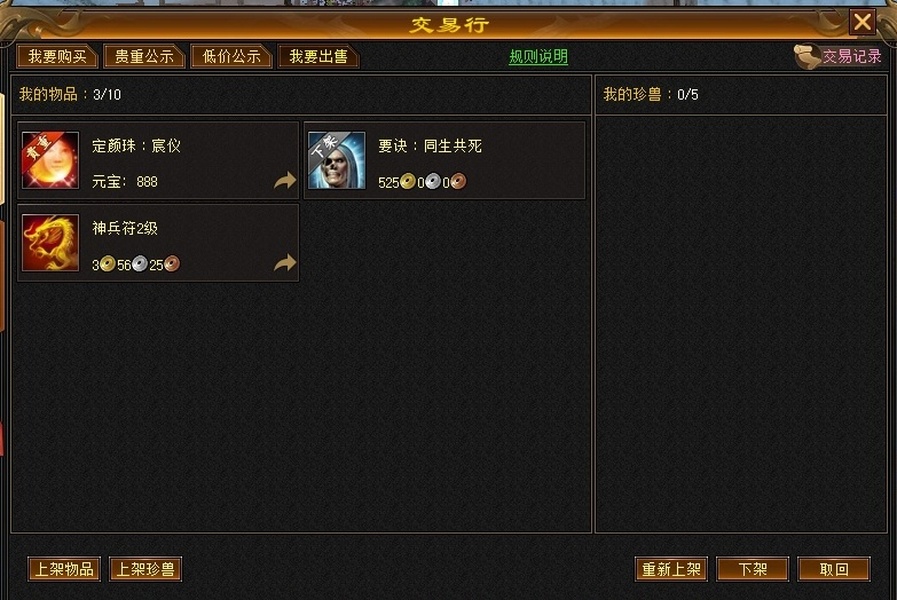Click the skull icon for 同生共死

click(x=336, y=160)
